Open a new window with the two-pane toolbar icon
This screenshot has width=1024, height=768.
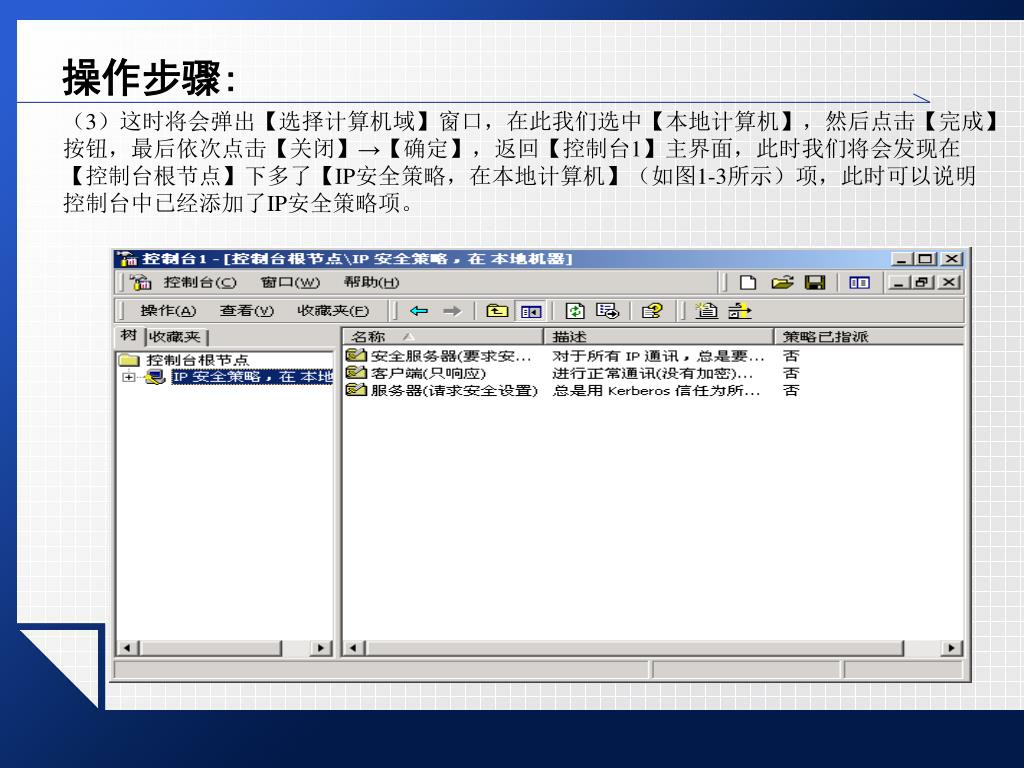(859, 283)
